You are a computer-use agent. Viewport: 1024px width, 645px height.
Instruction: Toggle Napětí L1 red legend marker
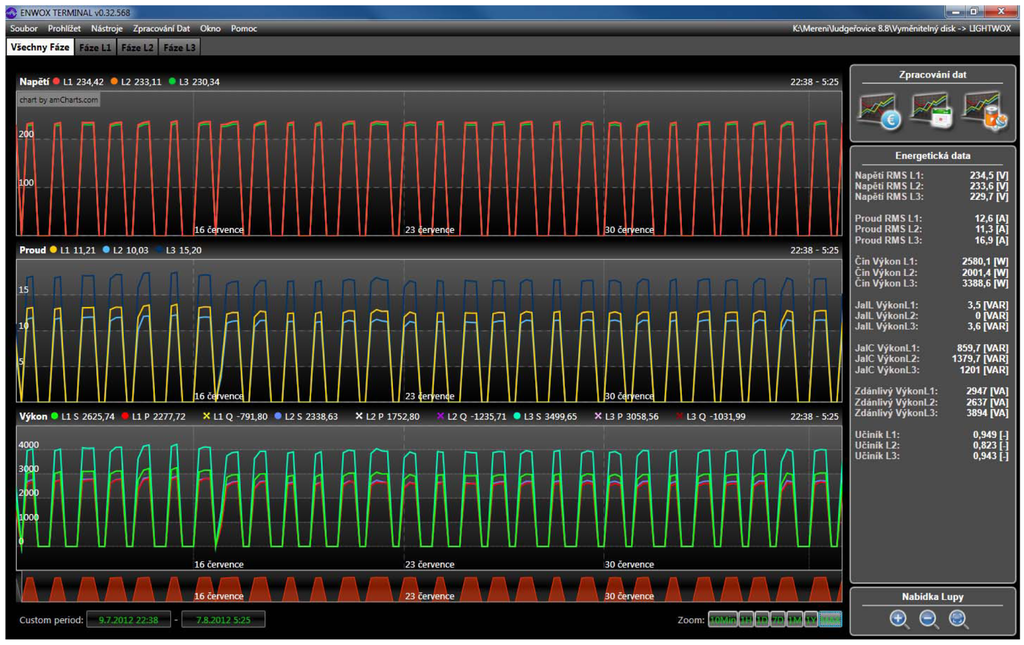(x=57, y=81)
